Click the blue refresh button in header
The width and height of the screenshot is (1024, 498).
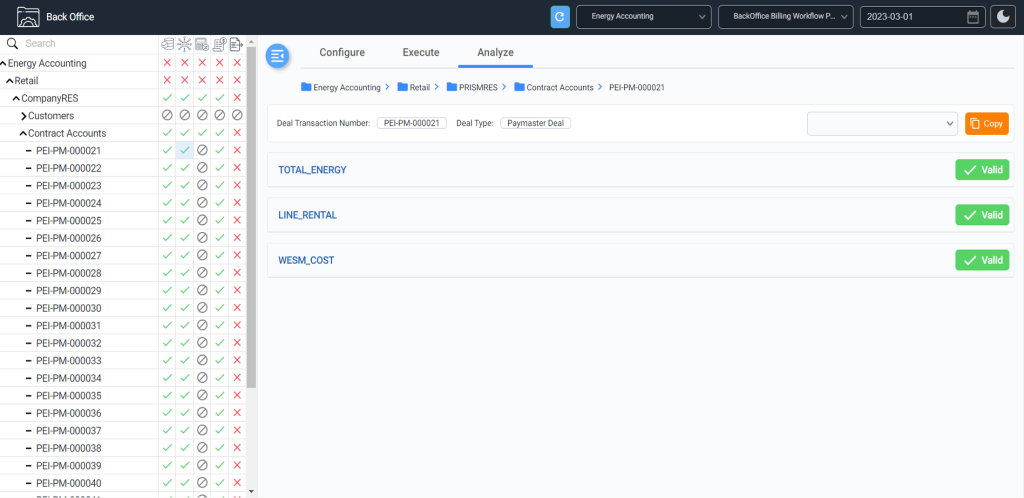(560, 17)
